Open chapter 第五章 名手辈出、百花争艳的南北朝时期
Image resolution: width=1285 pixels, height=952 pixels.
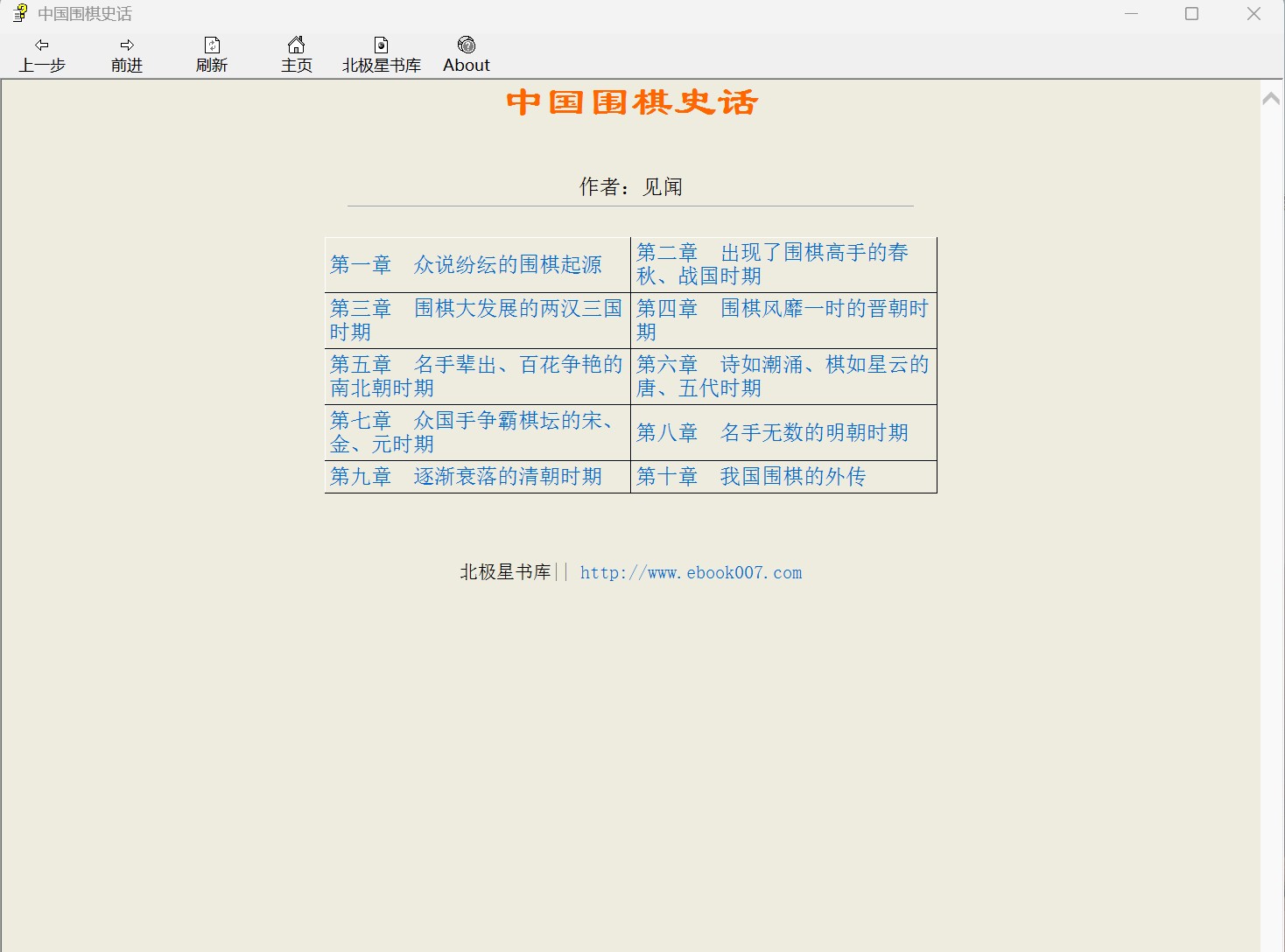tap(476, 376)
